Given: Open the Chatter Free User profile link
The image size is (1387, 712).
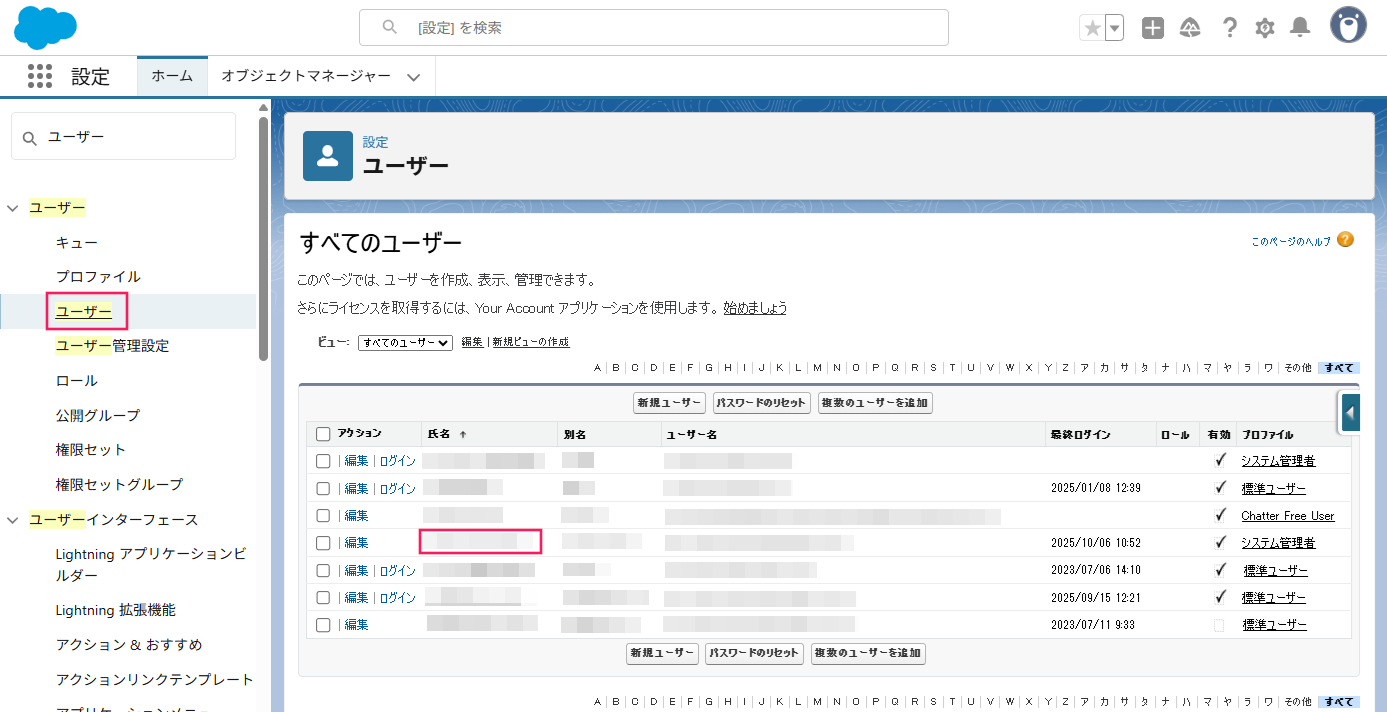Looking at the screenshot, I should pyautogui.click(x=1288, y=516).
